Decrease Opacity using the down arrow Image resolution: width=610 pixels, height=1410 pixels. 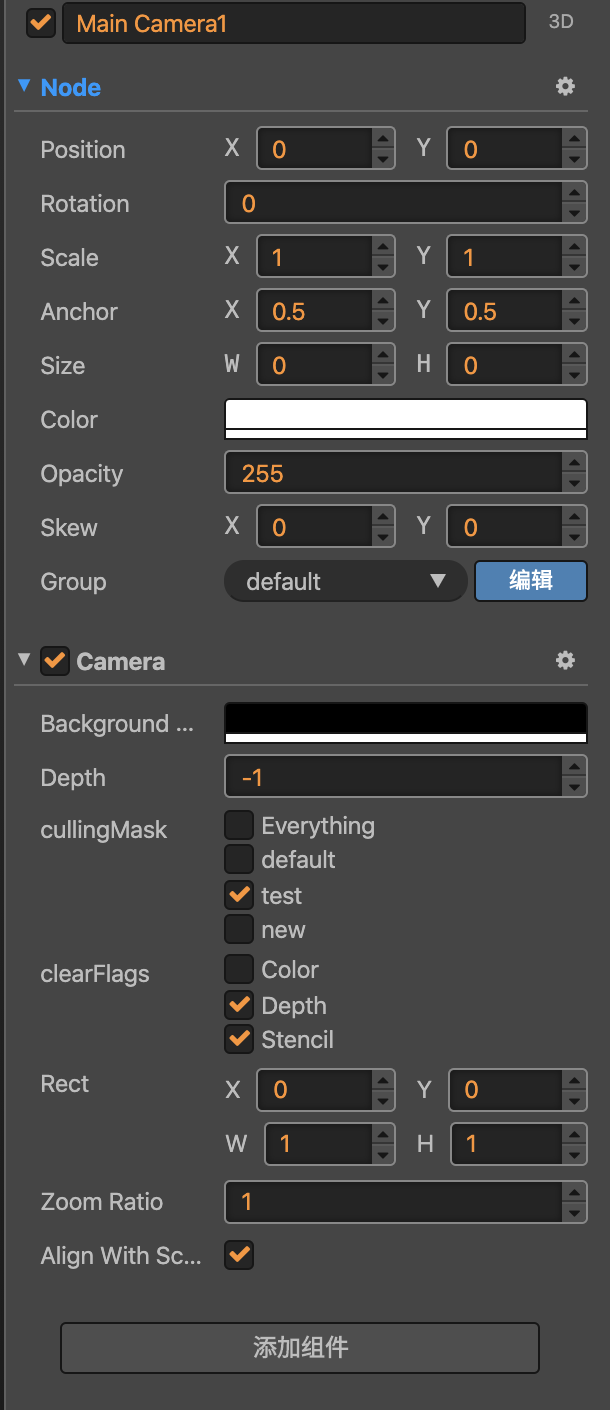[x=574, y=484]
